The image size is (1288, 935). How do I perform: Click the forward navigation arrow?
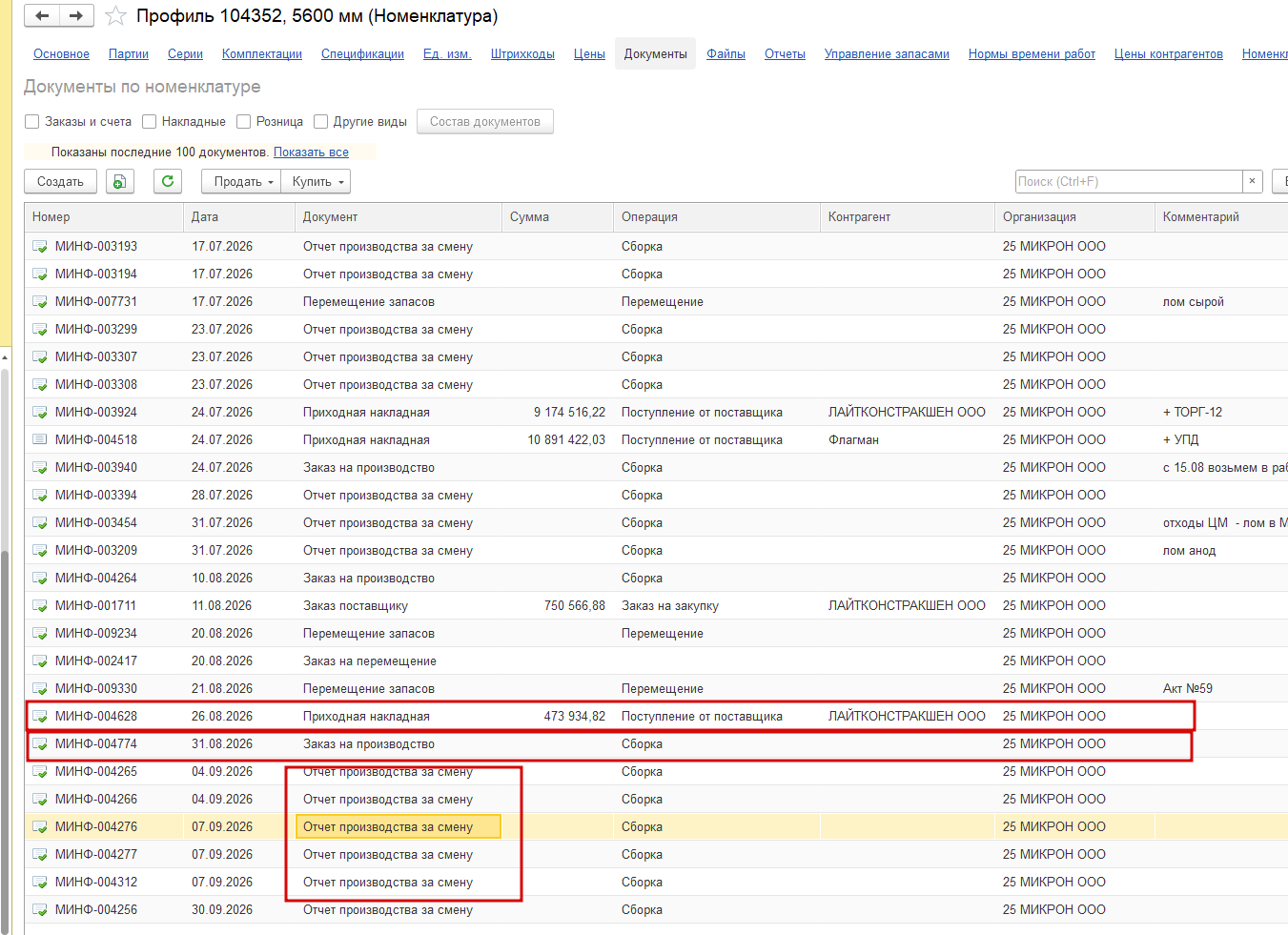(x=76, y=15)
